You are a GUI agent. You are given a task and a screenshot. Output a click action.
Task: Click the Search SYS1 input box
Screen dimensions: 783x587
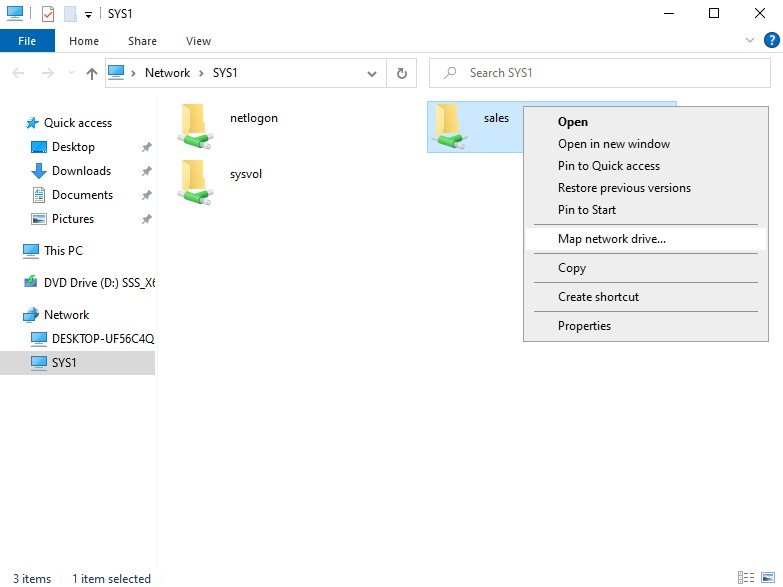click(x=600, y=73)
